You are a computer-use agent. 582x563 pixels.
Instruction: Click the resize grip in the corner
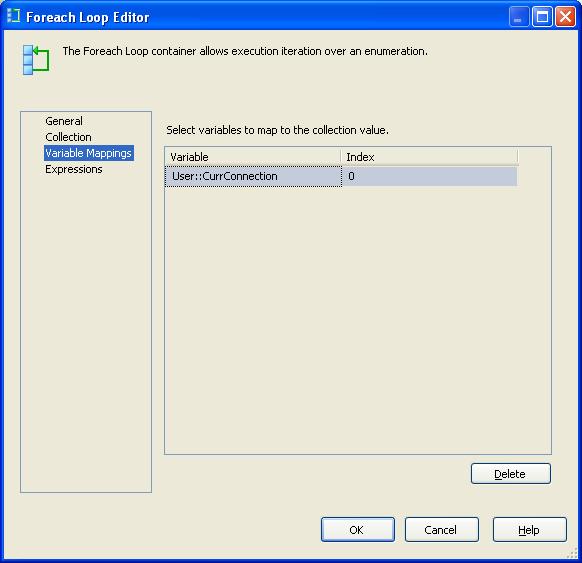(572, 553)
